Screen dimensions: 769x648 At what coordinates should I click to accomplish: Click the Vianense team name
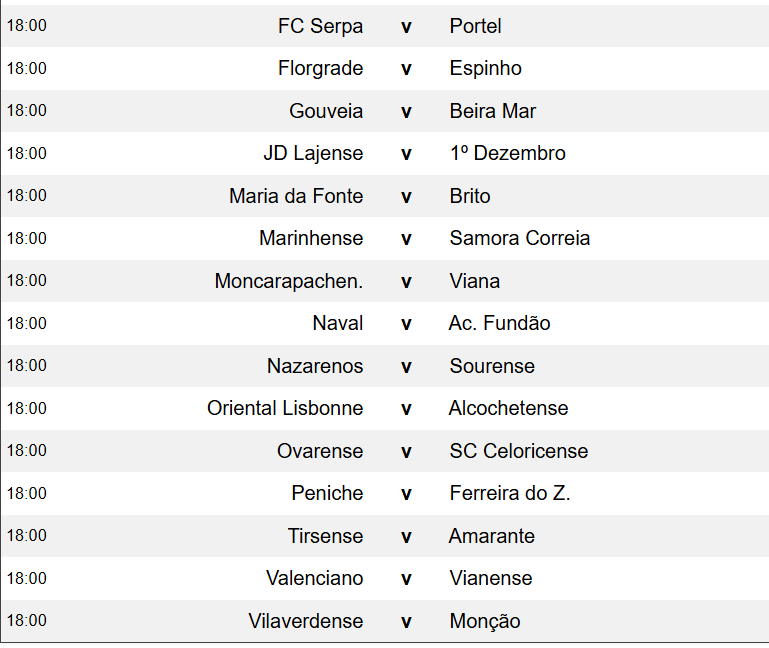[x=490, y=578]
